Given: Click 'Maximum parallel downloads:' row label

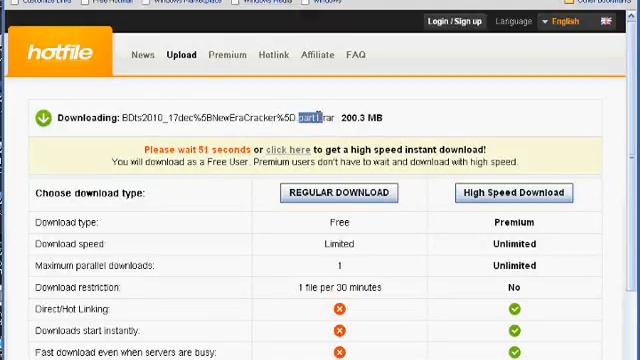Looking at the screenshot, I should (x=95, y=266).
